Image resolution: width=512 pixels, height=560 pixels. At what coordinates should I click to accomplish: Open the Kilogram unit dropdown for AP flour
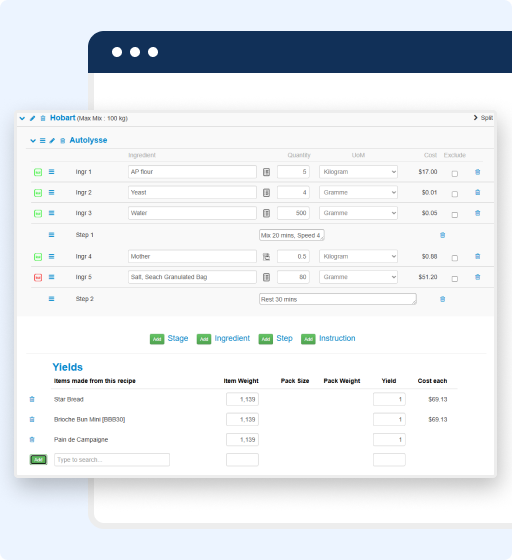point(358,172)
